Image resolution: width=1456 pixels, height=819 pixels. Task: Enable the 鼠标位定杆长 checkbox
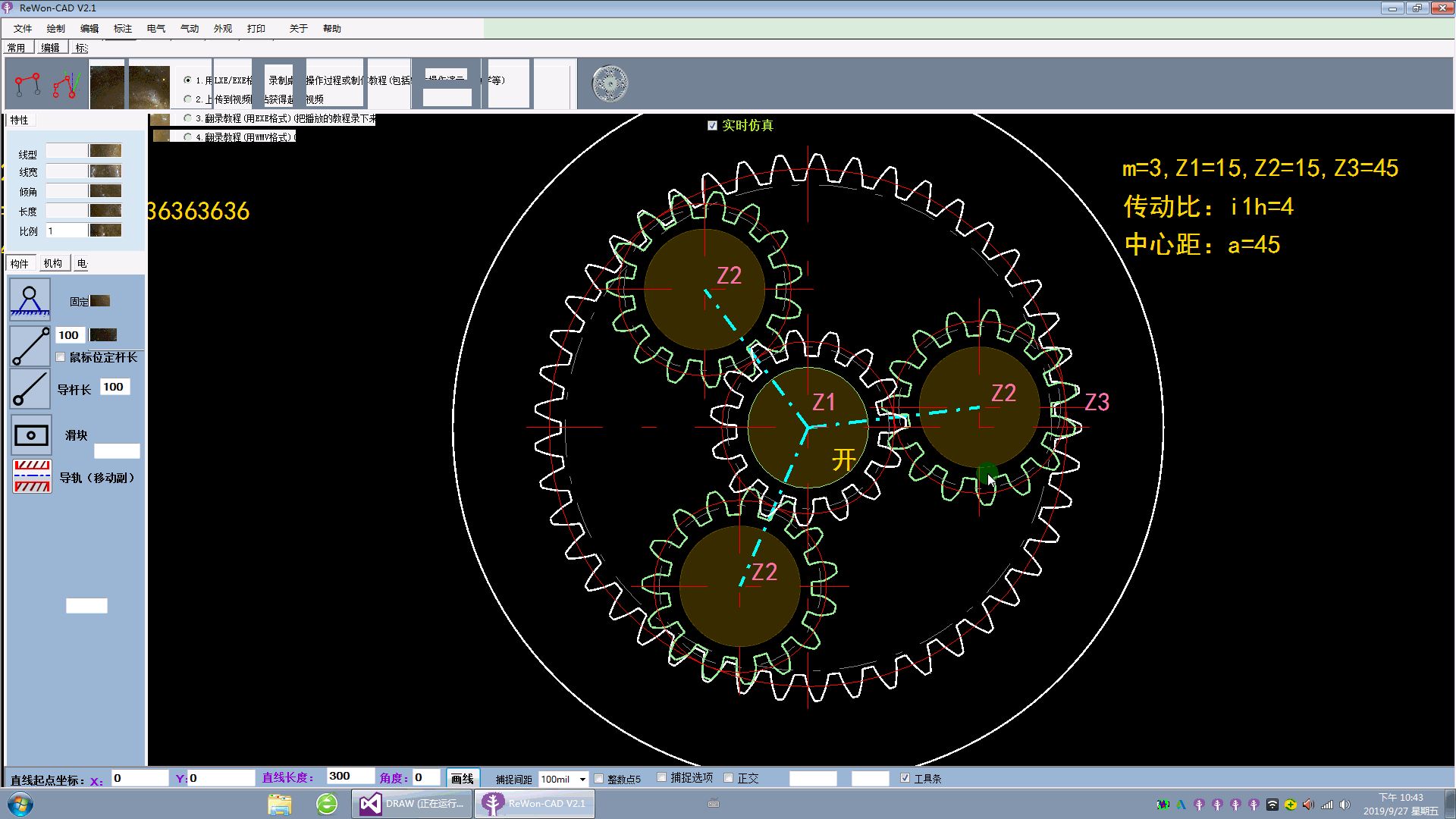coord(61,357)
